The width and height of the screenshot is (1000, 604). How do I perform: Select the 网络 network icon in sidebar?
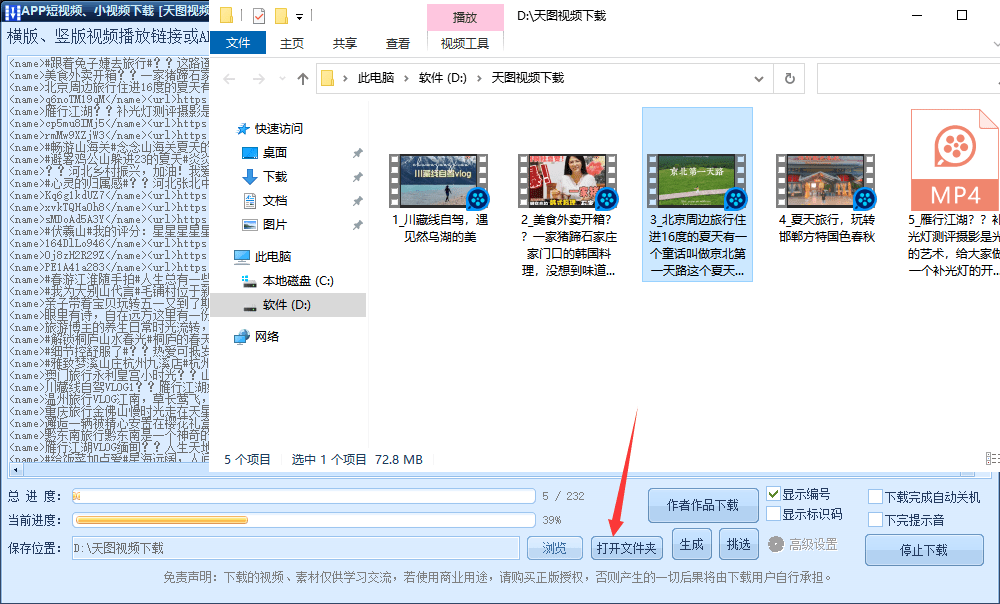point(242,337)
